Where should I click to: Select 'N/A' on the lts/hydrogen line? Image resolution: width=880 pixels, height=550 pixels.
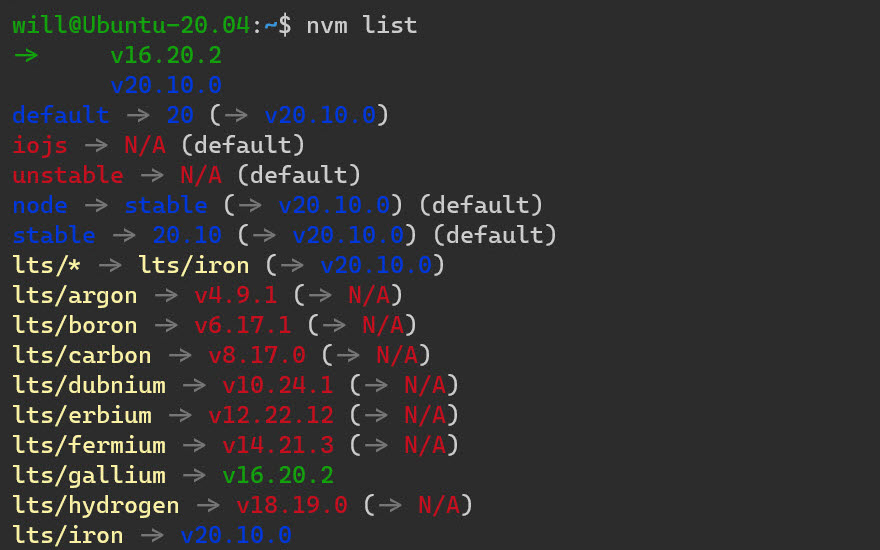pyautogui.click(x=439, y=506)
